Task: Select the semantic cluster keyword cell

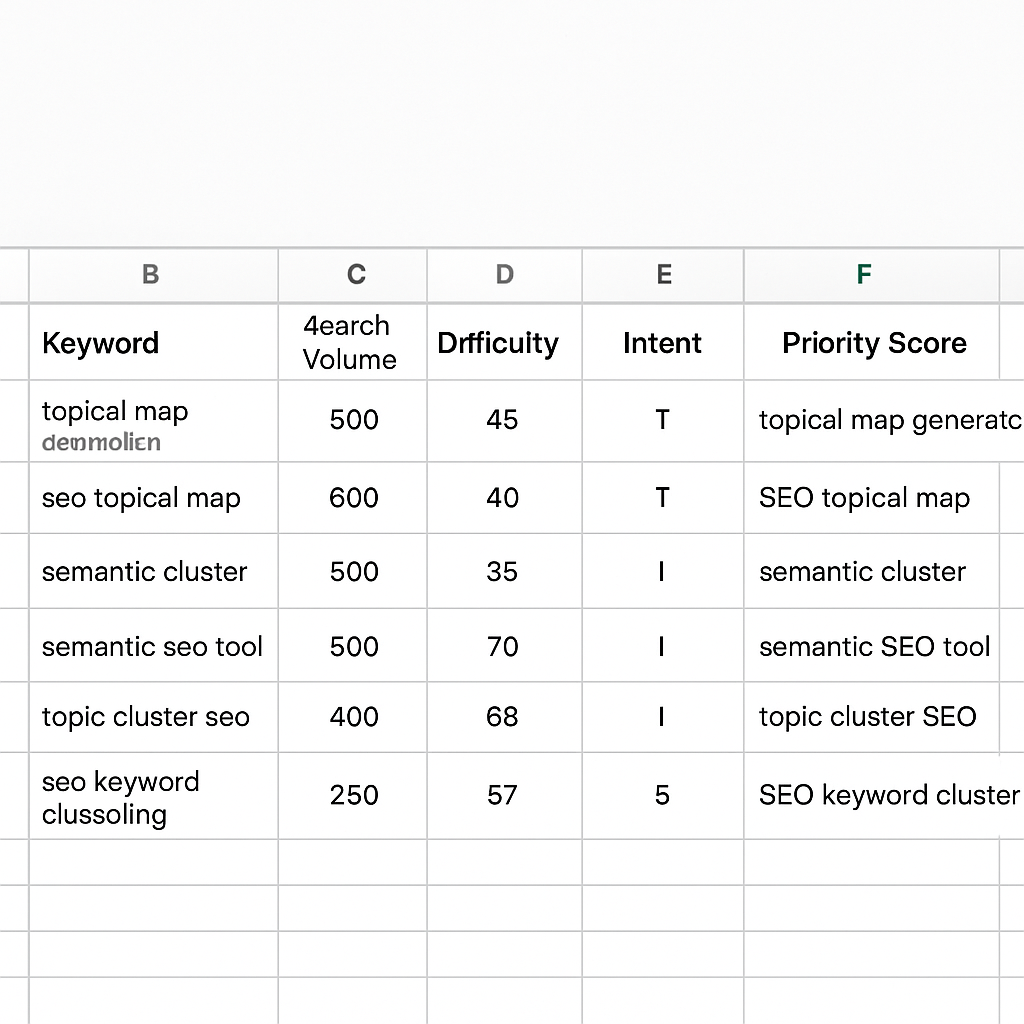Action: click(x=150, y=571)
